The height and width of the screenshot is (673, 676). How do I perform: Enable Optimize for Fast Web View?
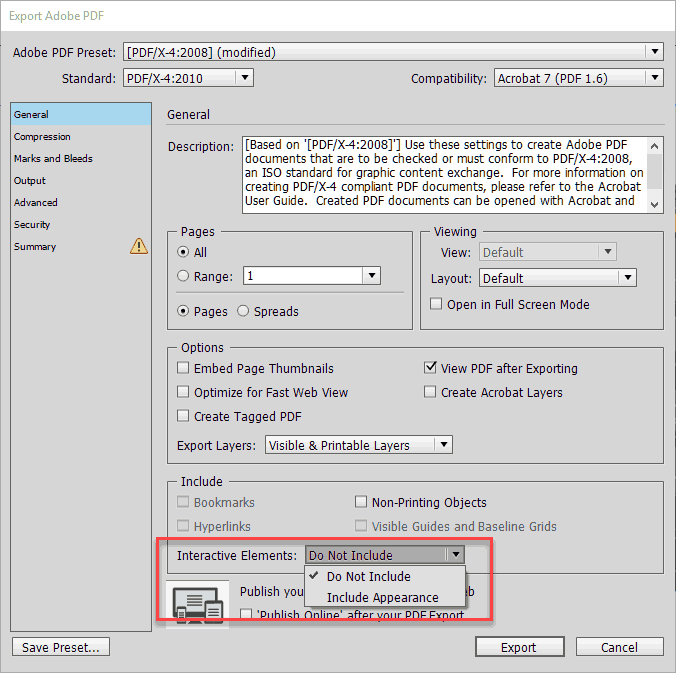[x=183, y=392]
